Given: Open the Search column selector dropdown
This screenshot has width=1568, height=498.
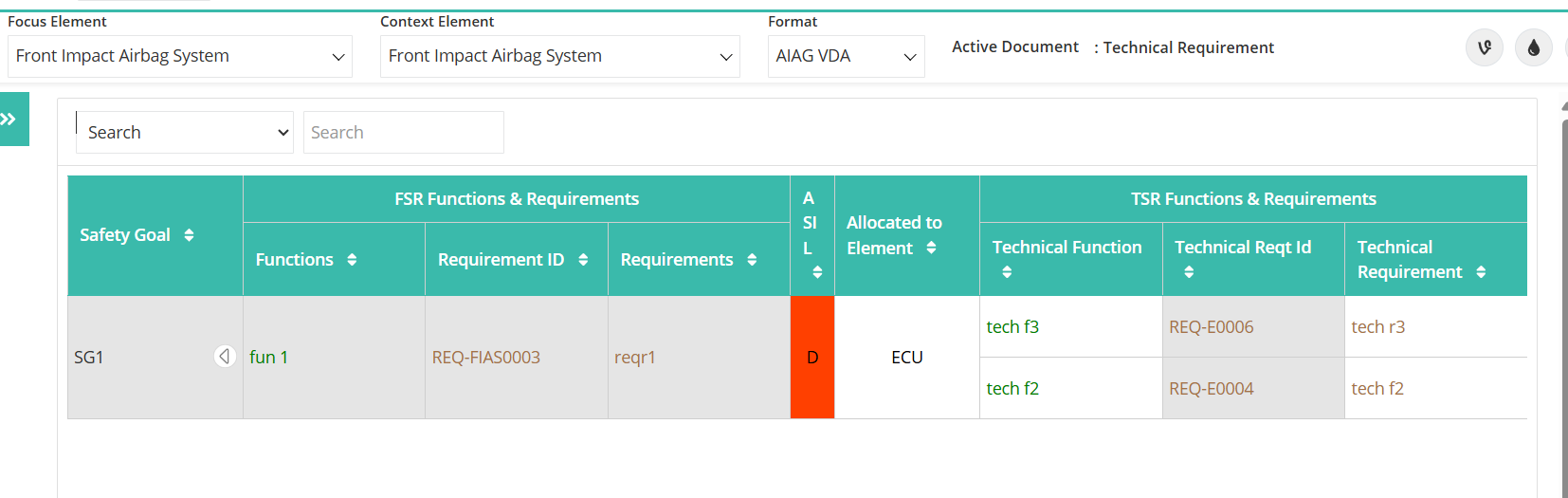Looking at the screenshot, I should coord(185,132).
